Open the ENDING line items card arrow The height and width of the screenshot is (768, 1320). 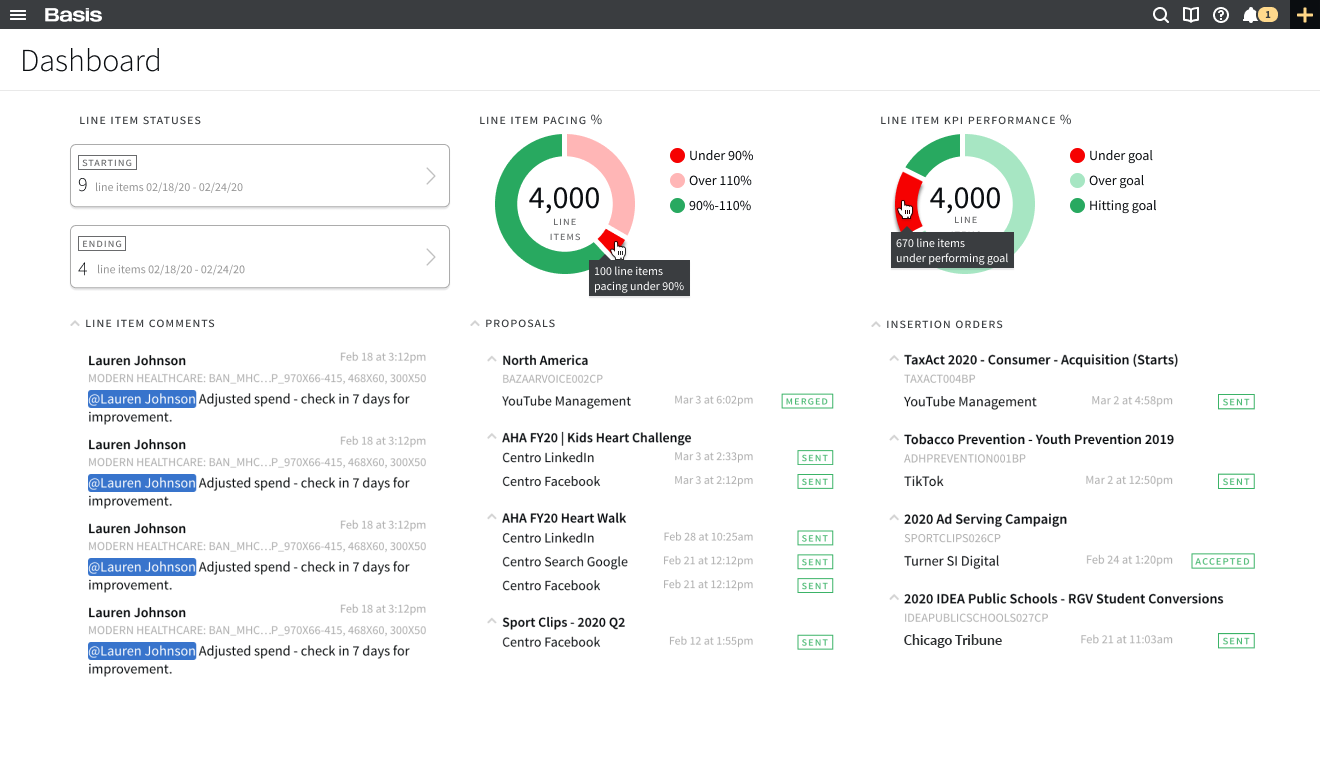pos(431,256)
